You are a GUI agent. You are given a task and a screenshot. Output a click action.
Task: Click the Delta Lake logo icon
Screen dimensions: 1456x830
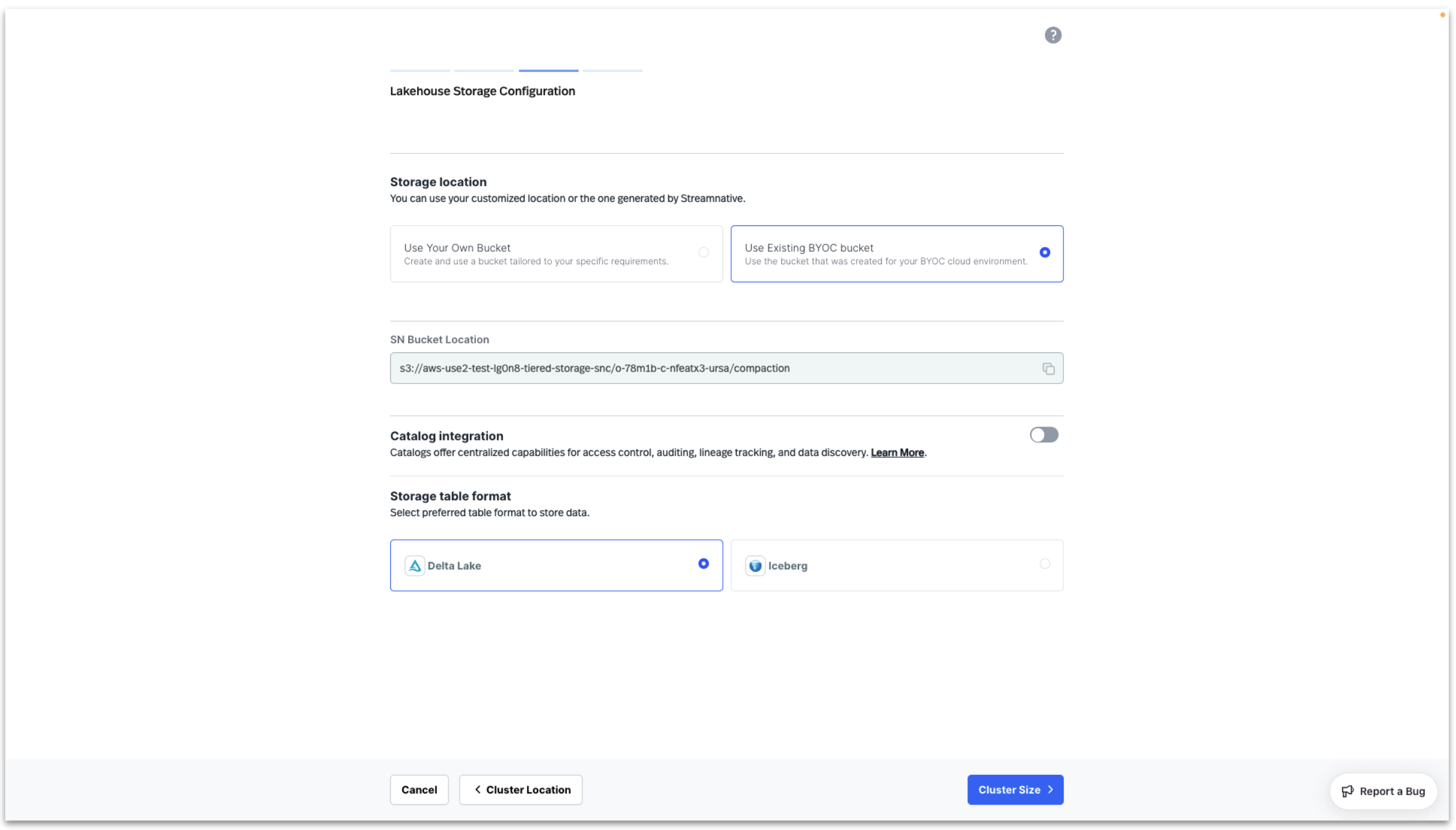click(x=414, y=565)
